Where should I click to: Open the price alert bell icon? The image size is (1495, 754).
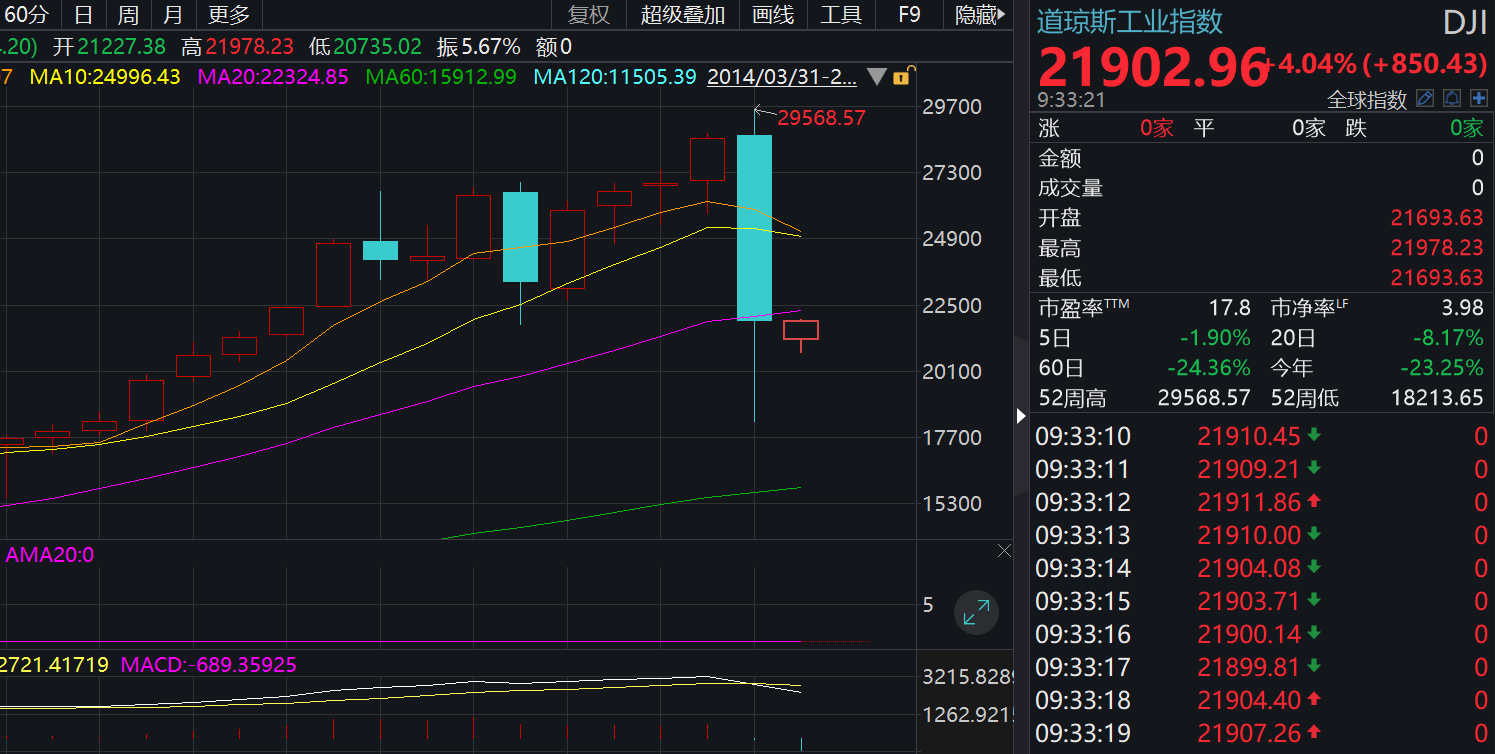click(x=1451, y=99)
